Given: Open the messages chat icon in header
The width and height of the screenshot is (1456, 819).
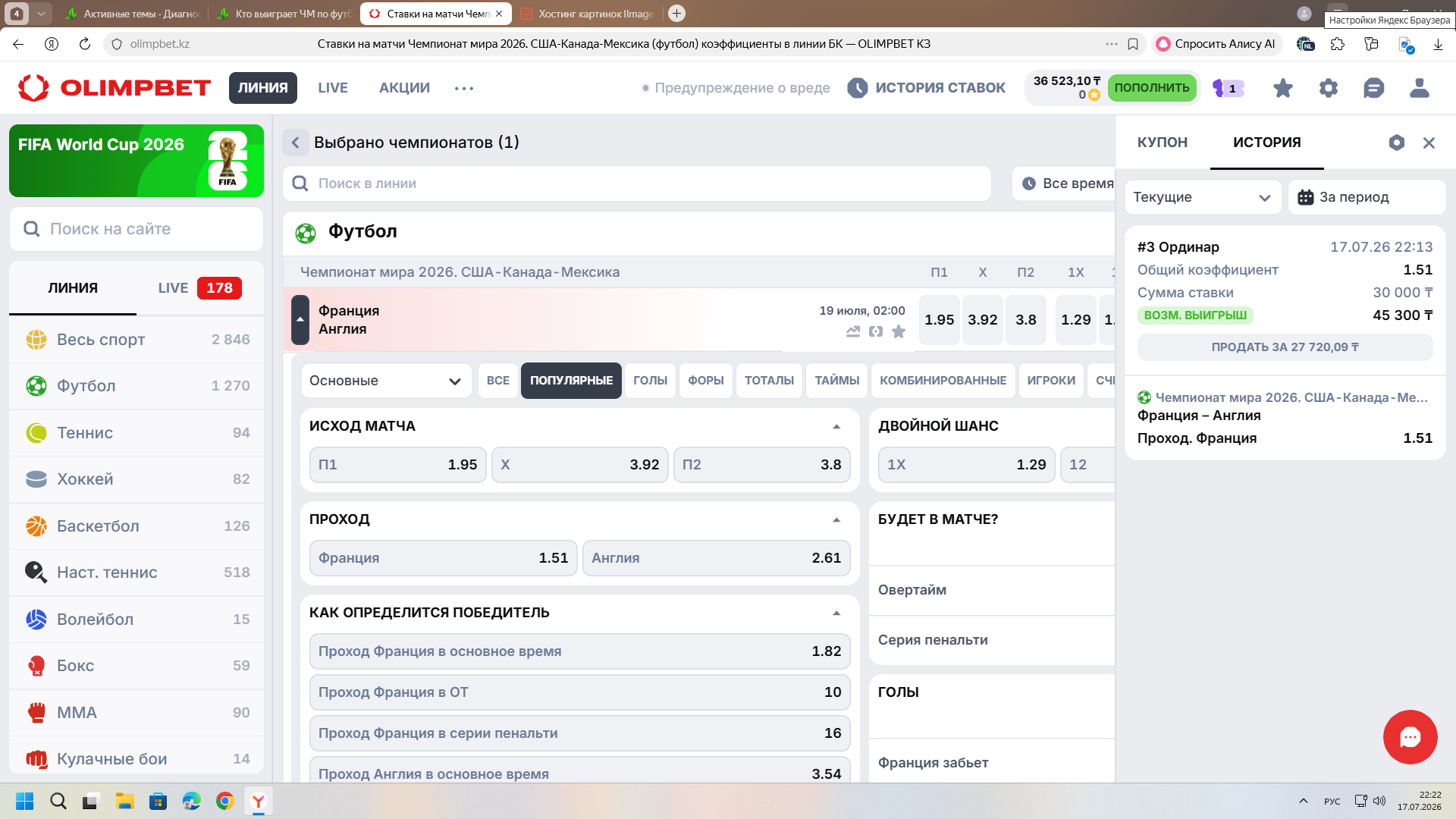Looking at the screenshot, I should 1374,88.
